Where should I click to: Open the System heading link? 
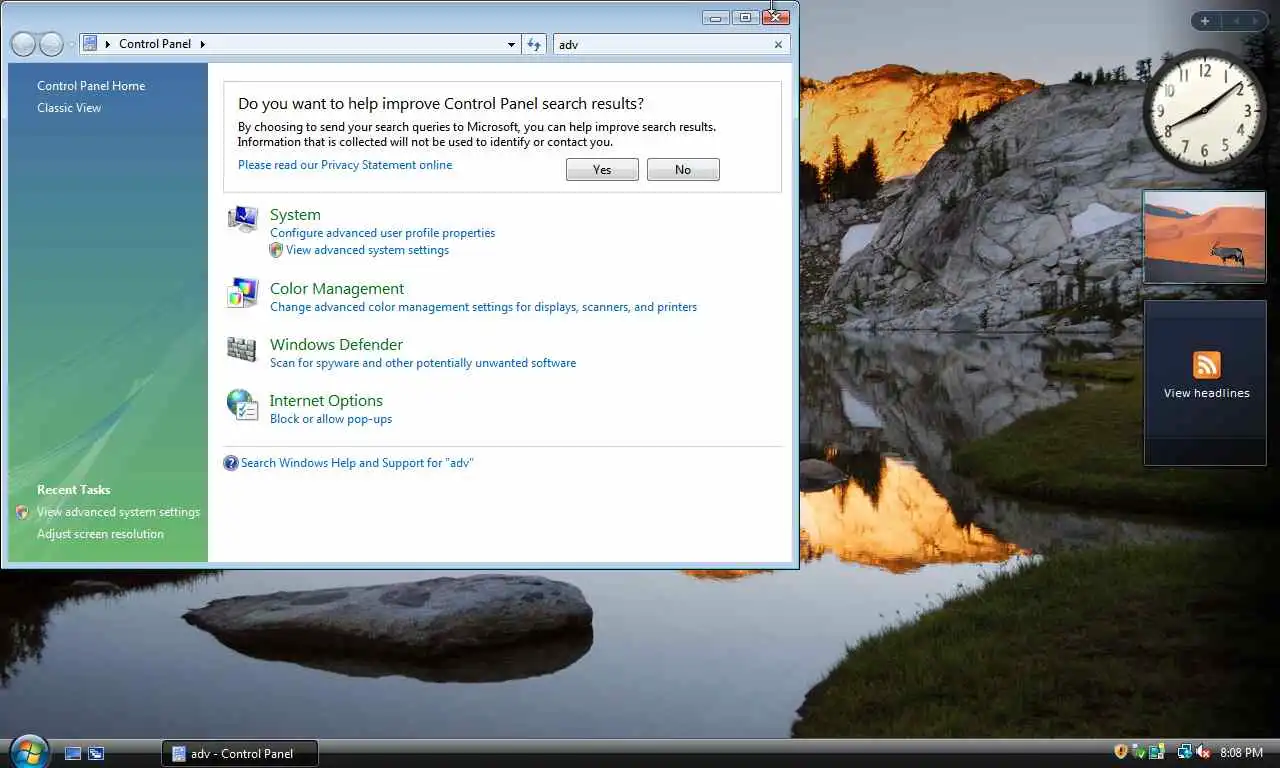tap(295, 215)
